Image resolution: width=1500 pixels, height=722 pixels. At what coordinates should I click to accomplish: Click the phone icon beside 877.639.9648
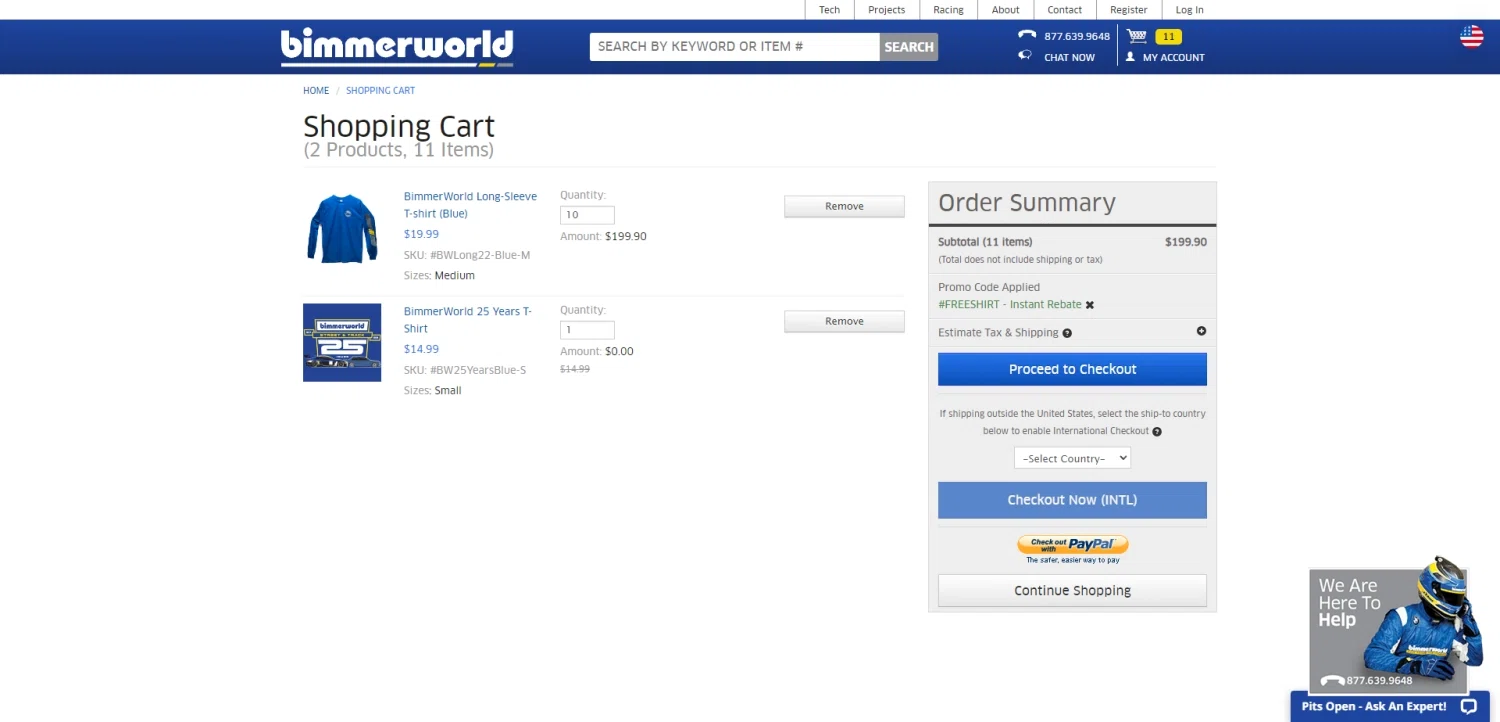(x=1027, y=35)
